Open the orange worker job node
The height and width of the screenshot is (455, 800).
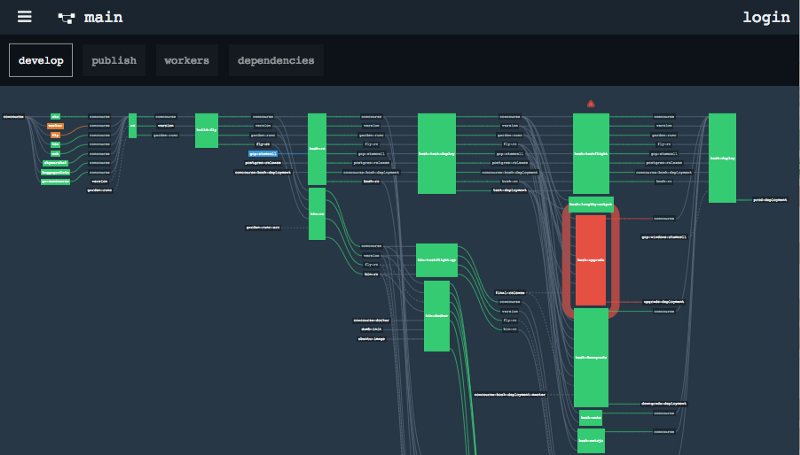[x=56, y=125]
